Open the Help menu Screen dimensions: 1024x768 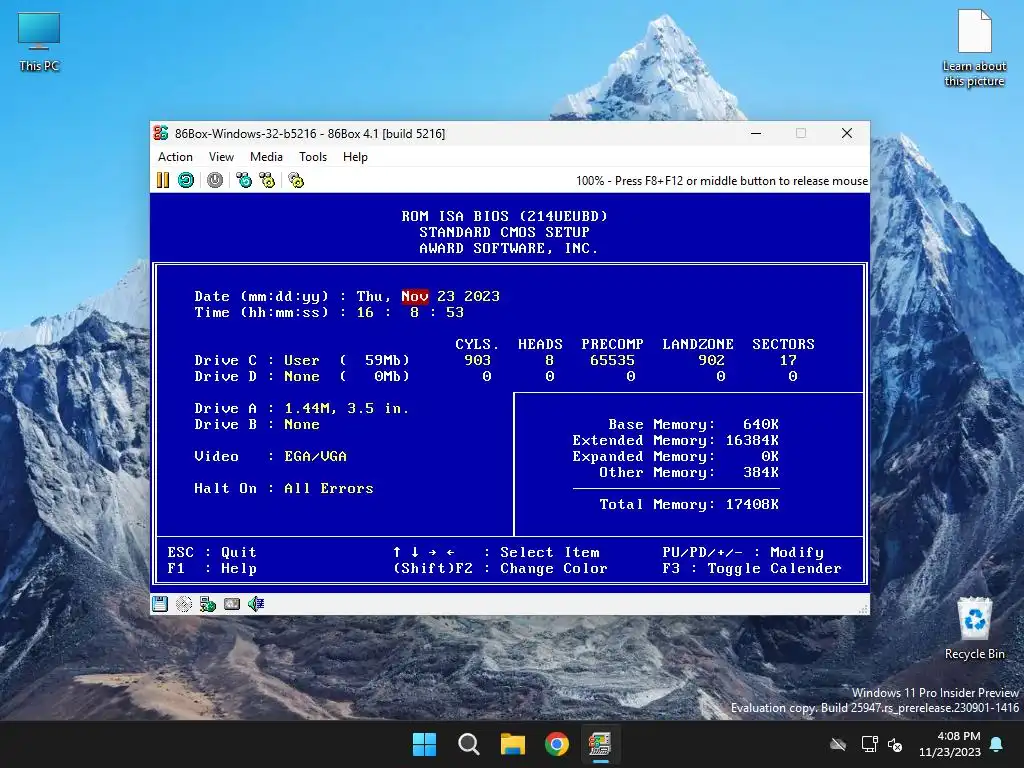click(355, 157)
